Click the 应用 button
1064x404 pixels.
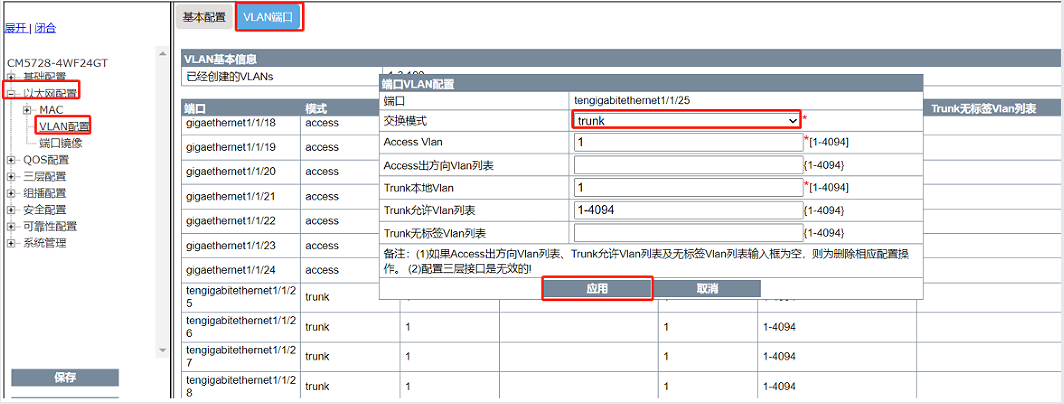(x=597, y=288)
